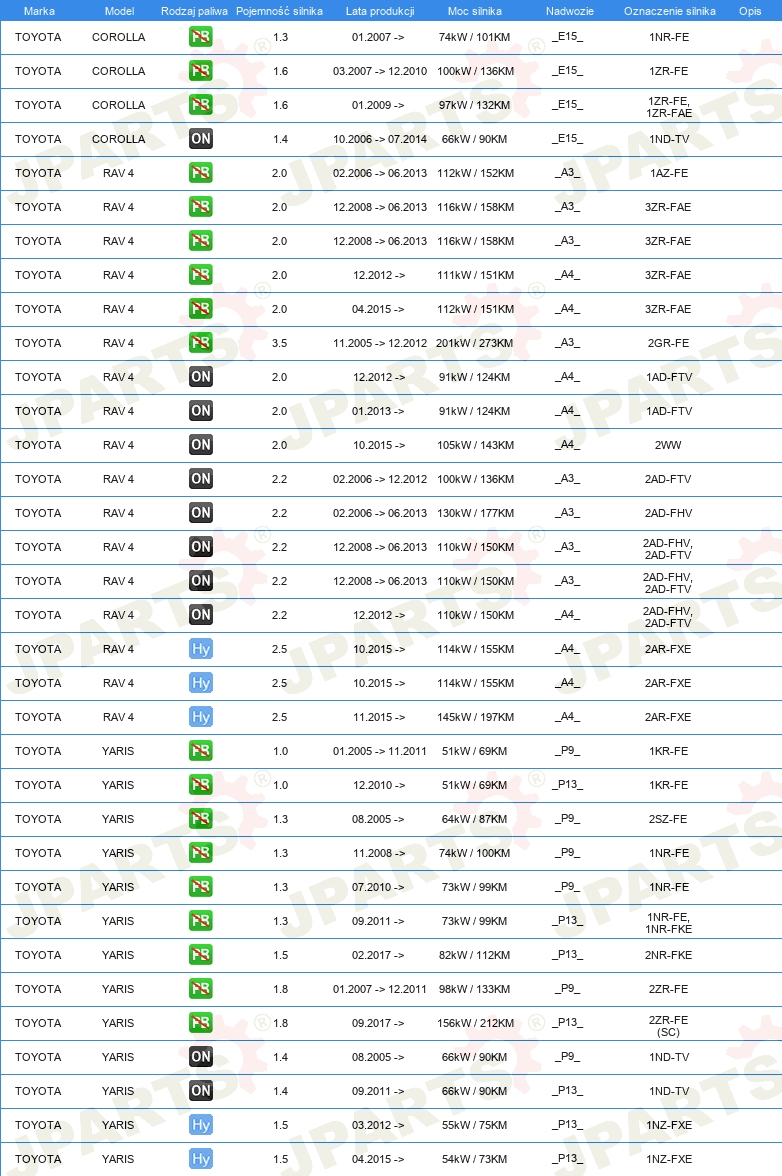Click the Opis column header

point(750,11)
